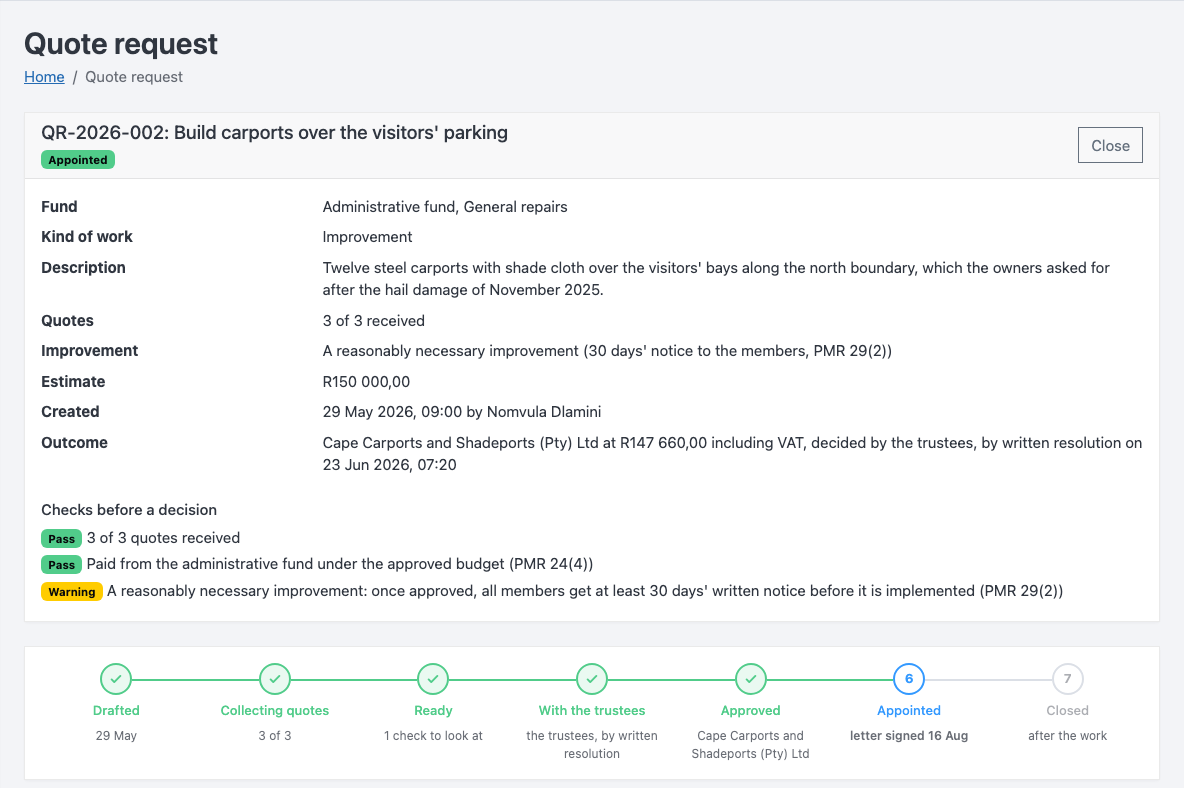The width and height of the screenshot is (1184, 788).
Task: Click the Pass badge for 3 of 3 quotes received
Action: pyautogui.click(x=61, y=539)
